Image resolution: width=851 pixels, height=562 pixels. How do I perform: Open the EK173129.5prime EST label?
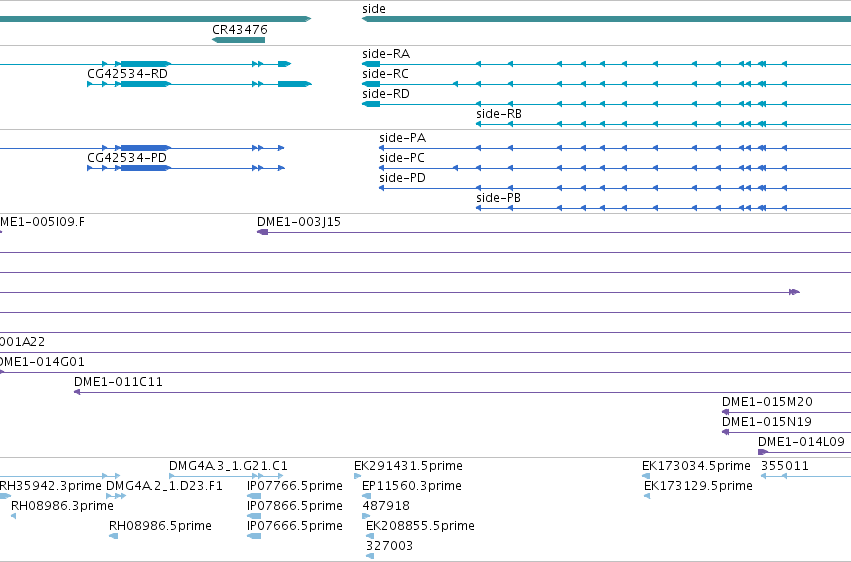(698, 486)
